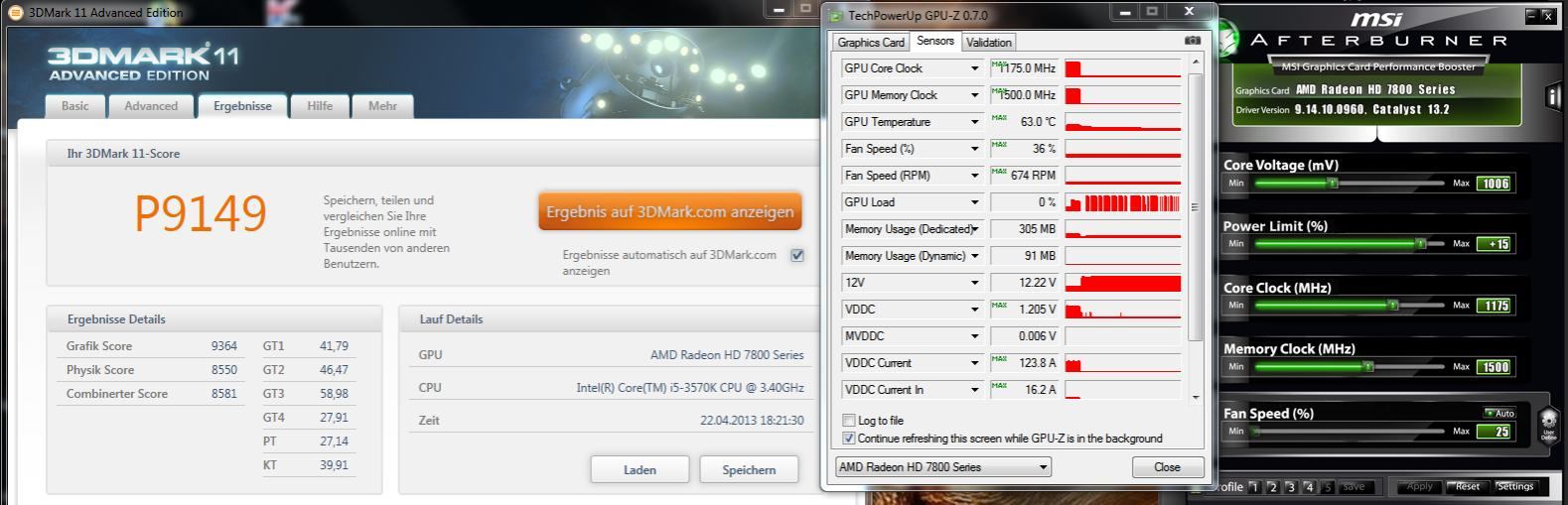Click the Combinerter Score value 8581

pos(224,394)
